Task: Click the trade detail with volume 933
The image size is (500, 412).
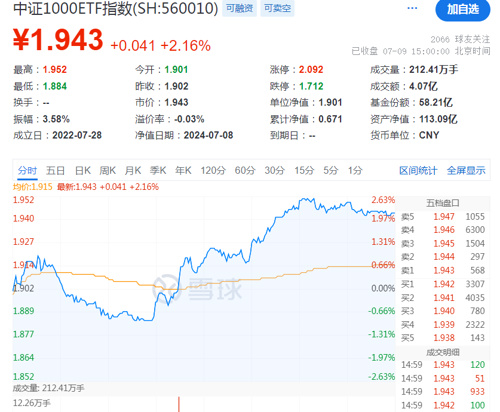Action: click(443, 392)
